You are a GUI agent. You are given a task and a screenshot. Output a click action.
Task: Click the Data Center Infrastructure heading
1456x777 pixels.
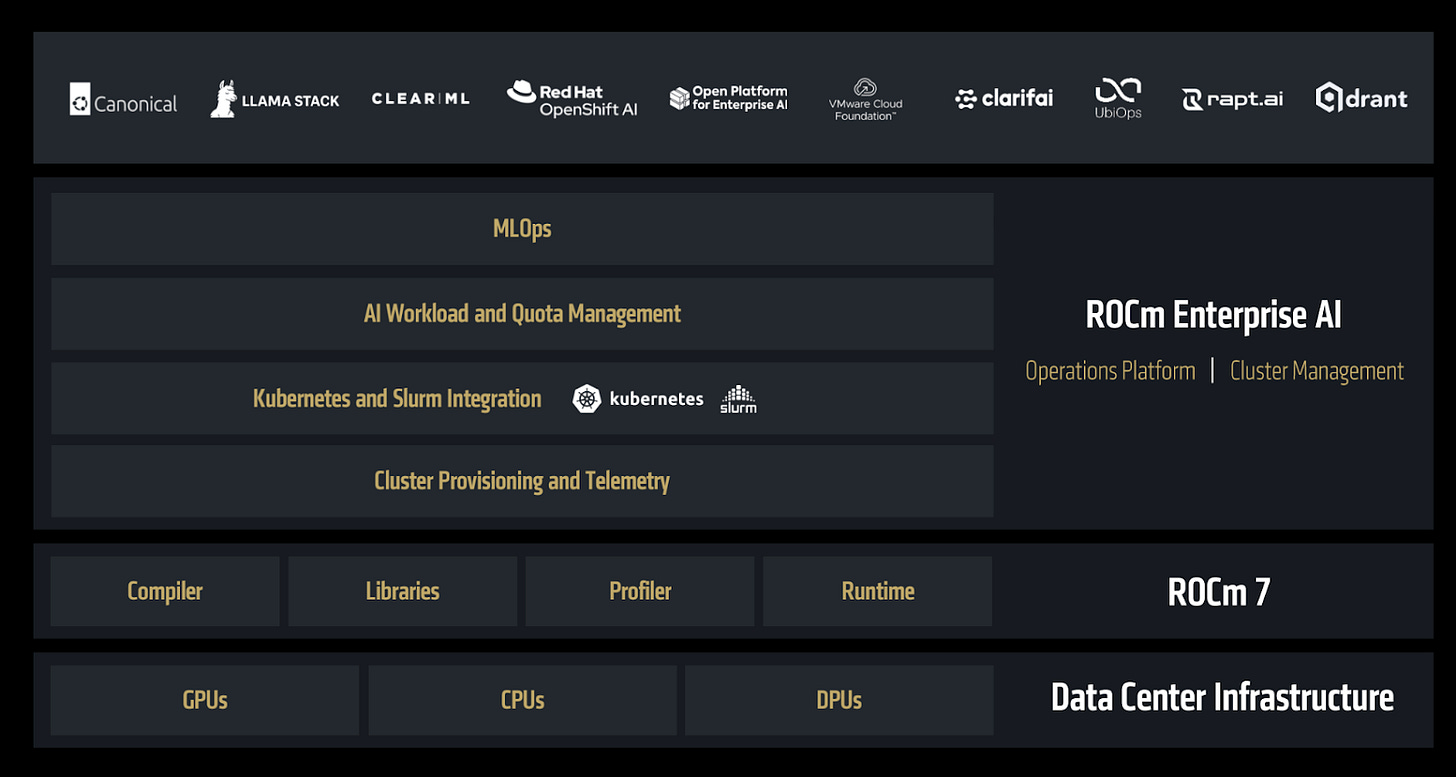(x=1222, y=697)
